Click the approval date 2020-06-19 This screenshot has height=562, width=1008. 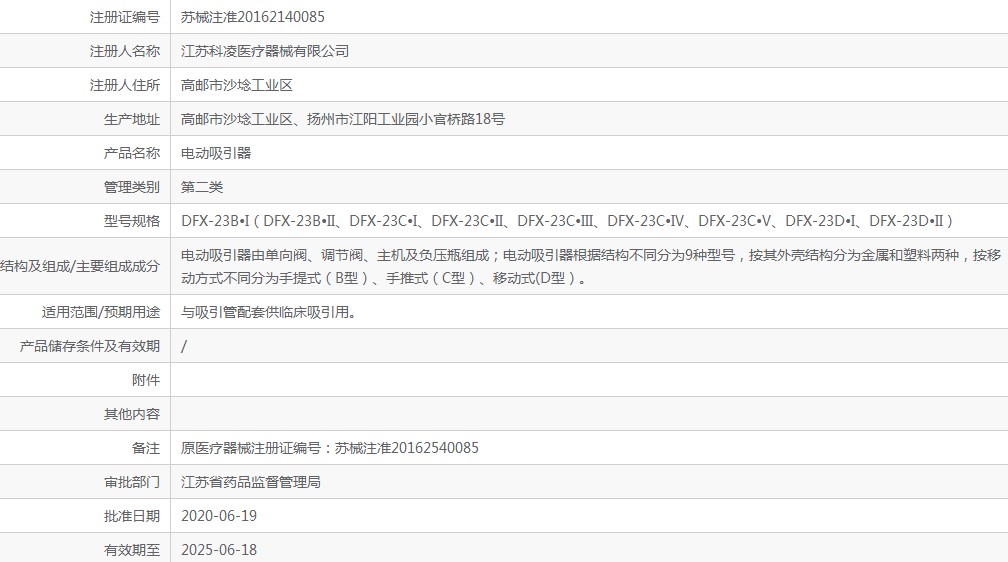point(219,516)
